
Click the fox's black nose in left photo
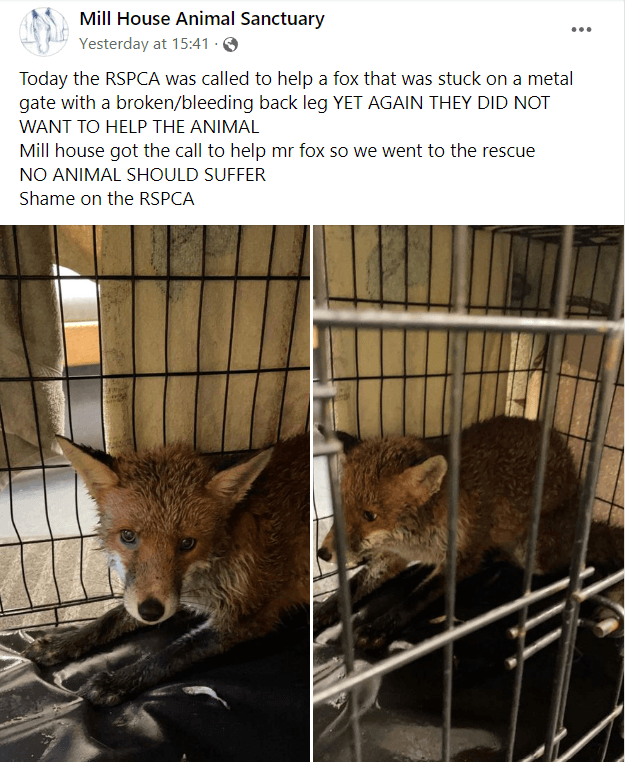(x=151, y=609)
